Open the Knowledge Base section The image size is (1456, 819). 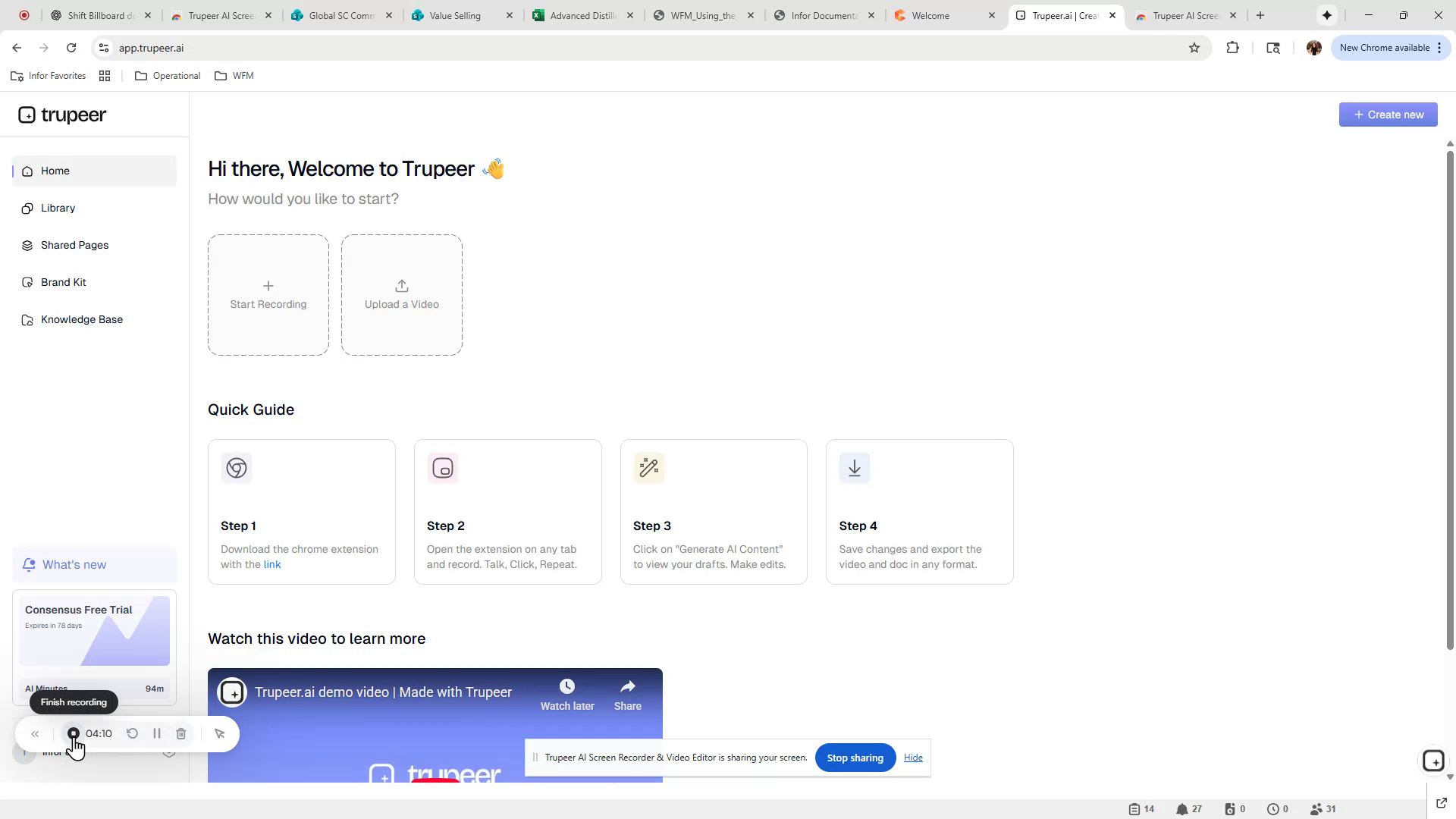point(81,319)
